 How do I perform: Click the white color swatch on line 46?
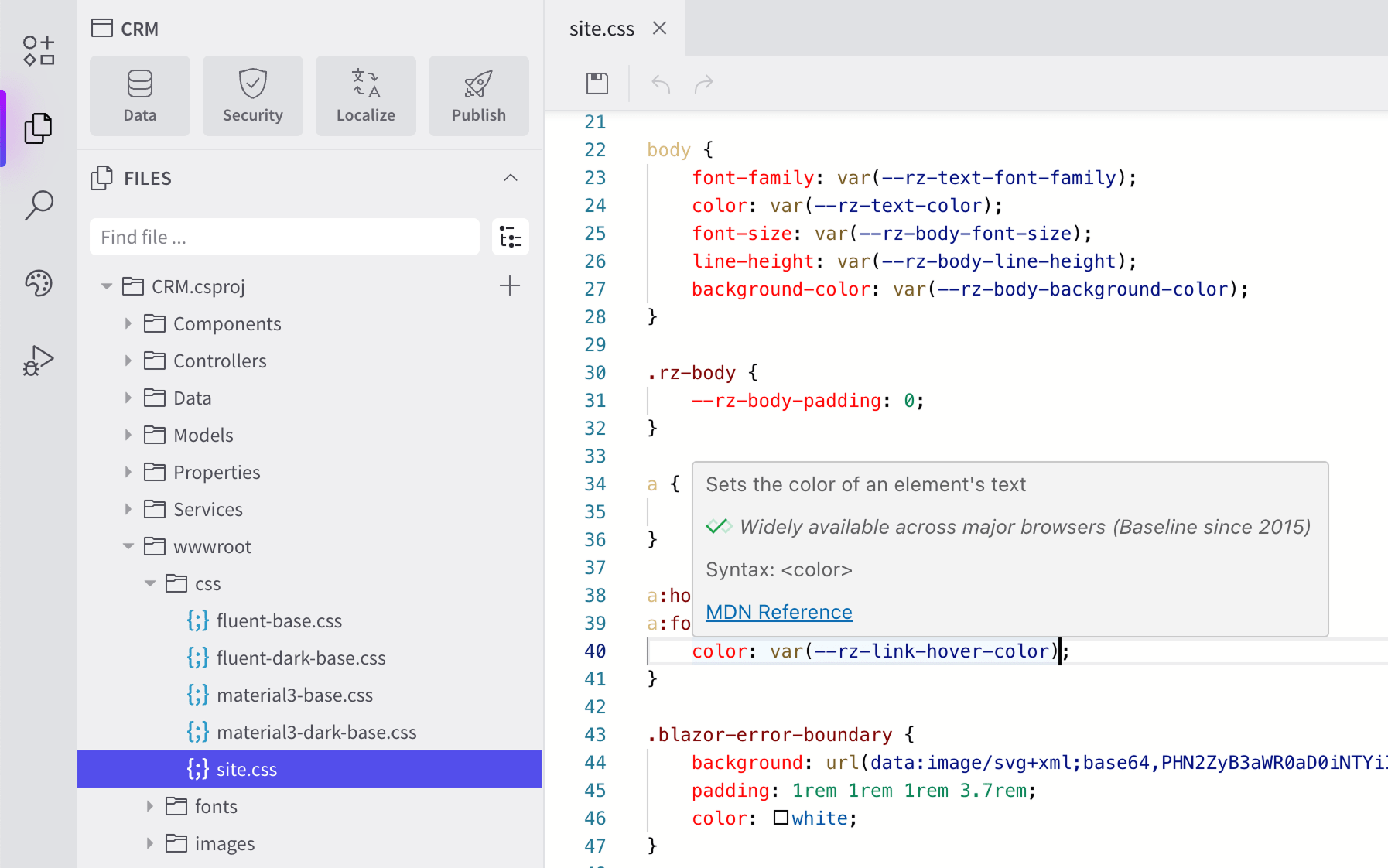click(x=781, y=816)
